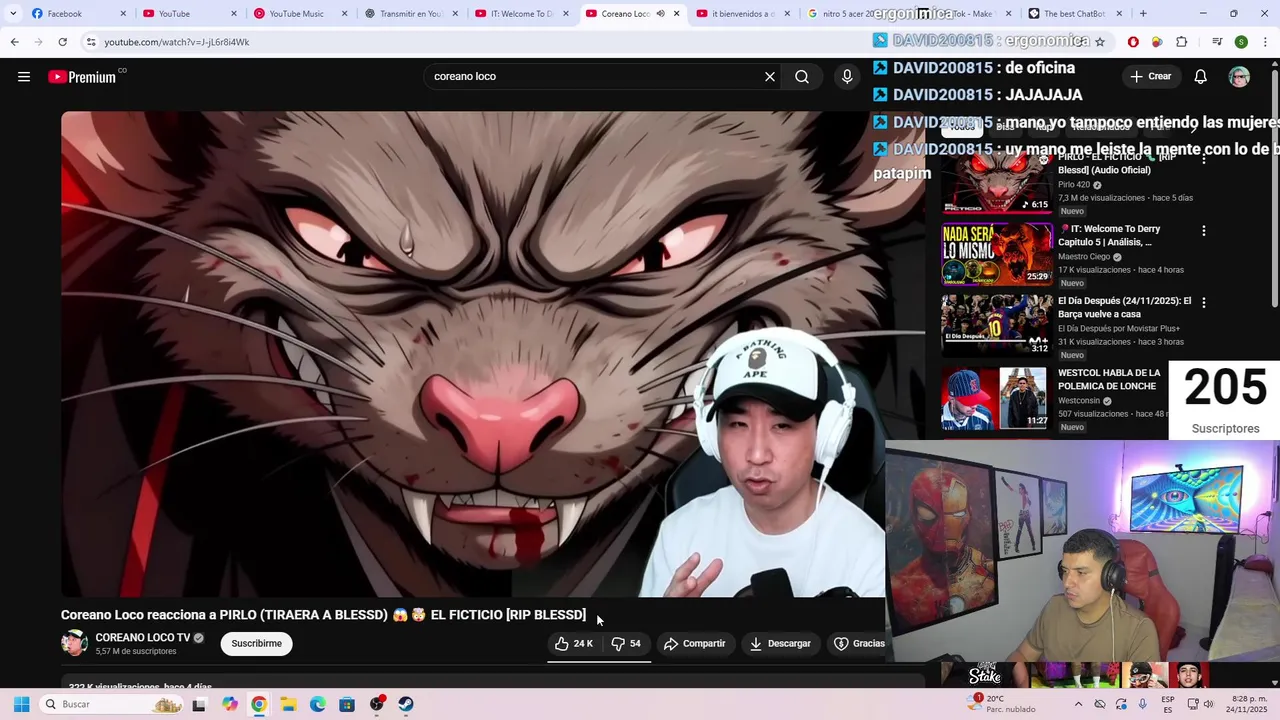Image resolution: width=1280 pixels, height=720 pixels.
Task: Toggle microphone icon in system tray
Action: pos(1143,704)
